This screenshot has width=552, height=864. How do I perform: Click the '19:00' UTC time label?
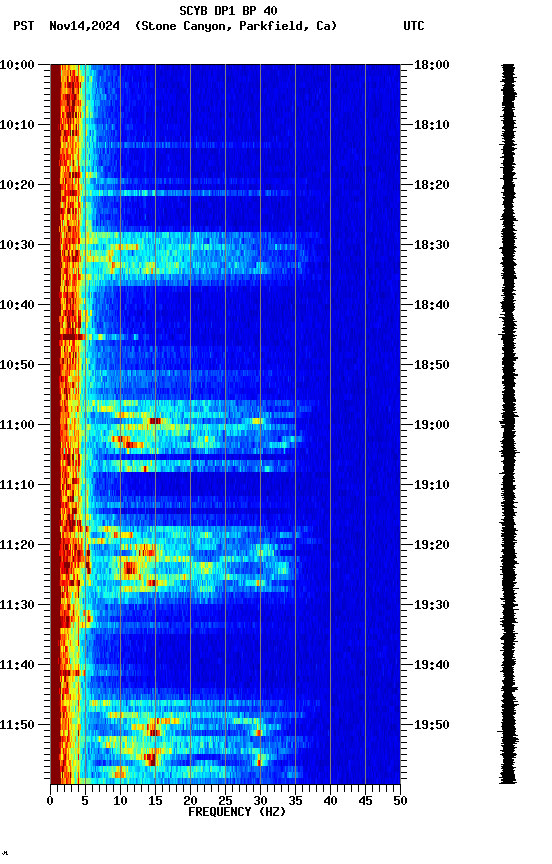pos(432,425)
